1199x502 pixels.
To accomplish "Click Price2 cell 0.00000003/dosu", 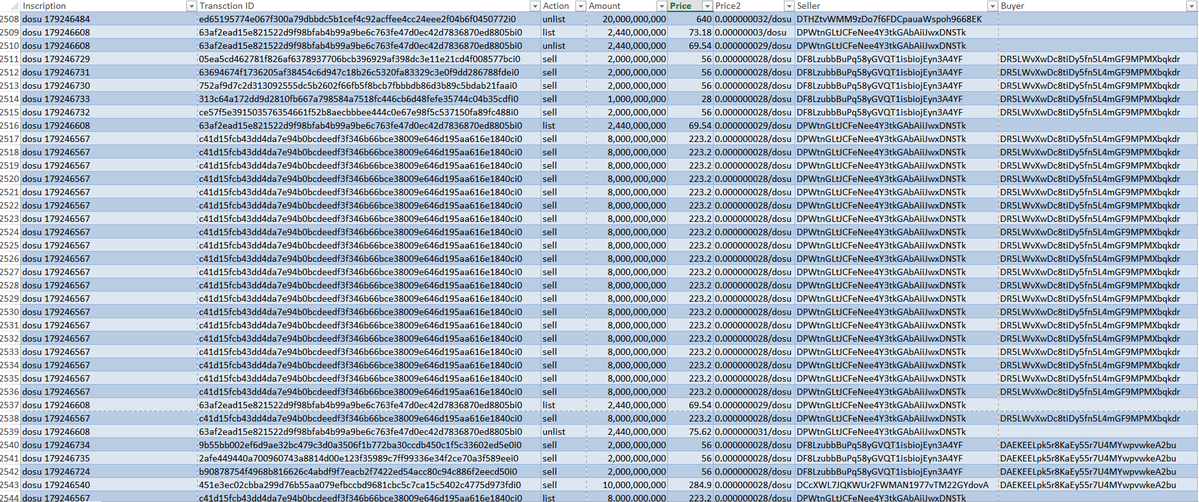I will coord(753,32).
